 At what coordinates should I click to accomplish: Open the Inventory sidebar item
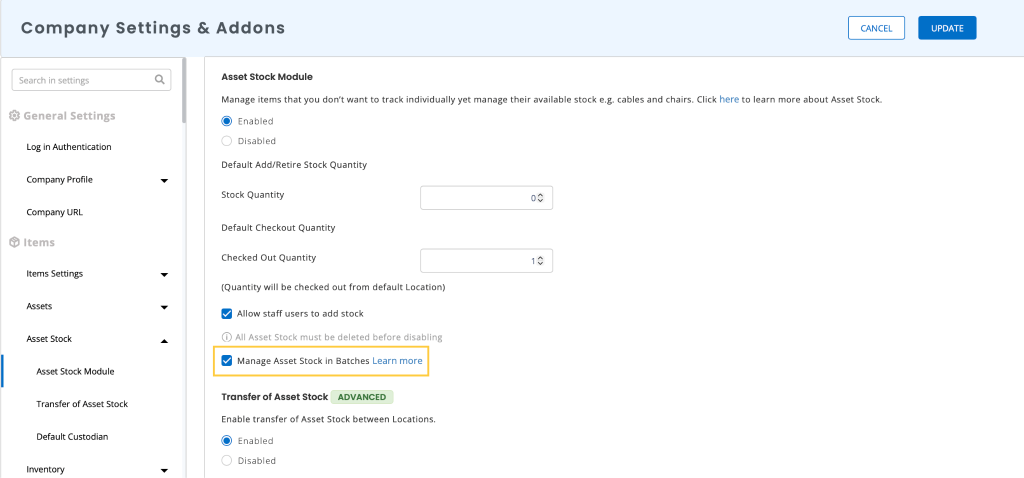45,470
